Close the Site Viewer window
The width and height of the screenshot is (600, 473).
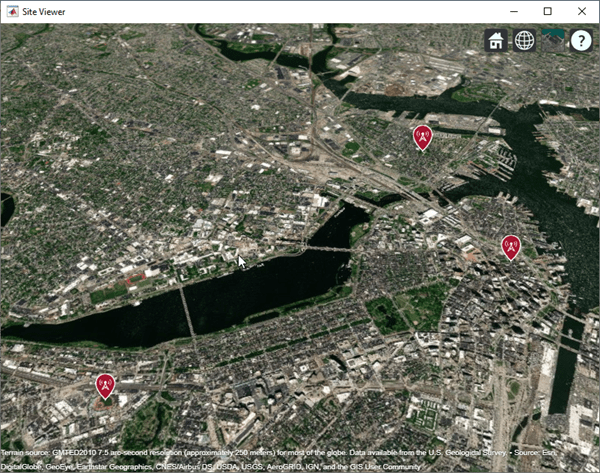582,11
